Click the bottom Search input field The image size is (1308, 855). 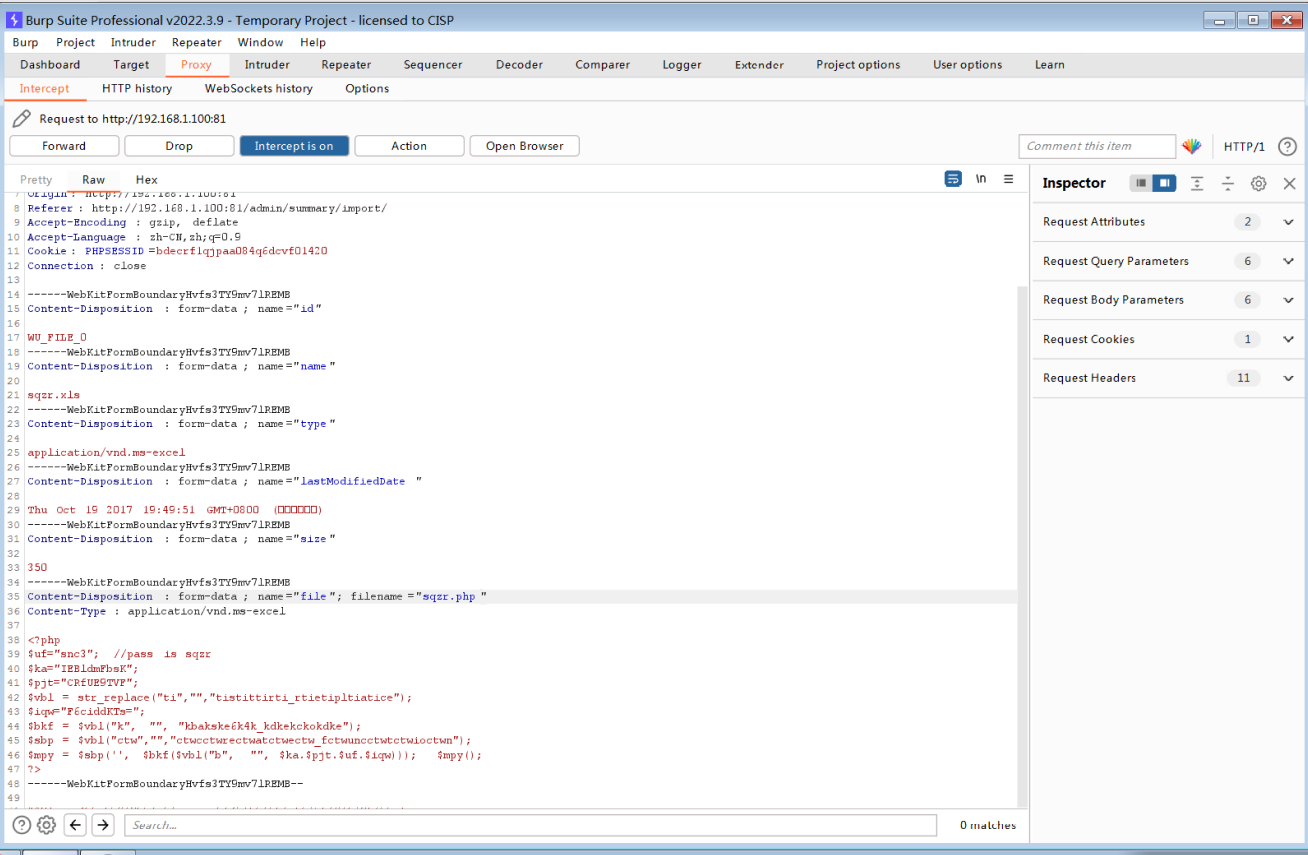click(x=530, y=825)
